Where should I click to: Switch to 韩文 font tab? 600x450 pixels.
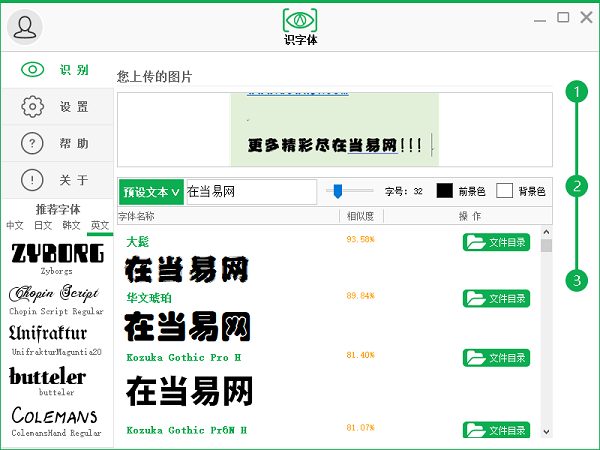[x=71, y=226]
